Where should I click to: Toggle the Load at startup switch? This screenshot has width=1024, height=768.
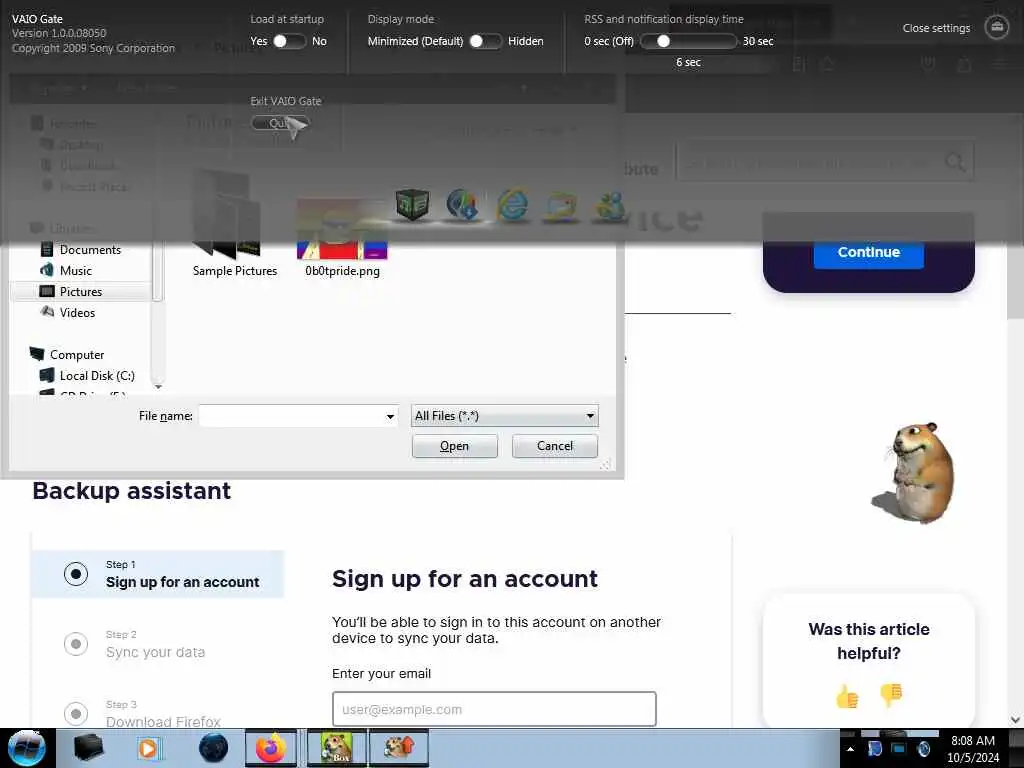pyautogui.click(x=288, y=41)
